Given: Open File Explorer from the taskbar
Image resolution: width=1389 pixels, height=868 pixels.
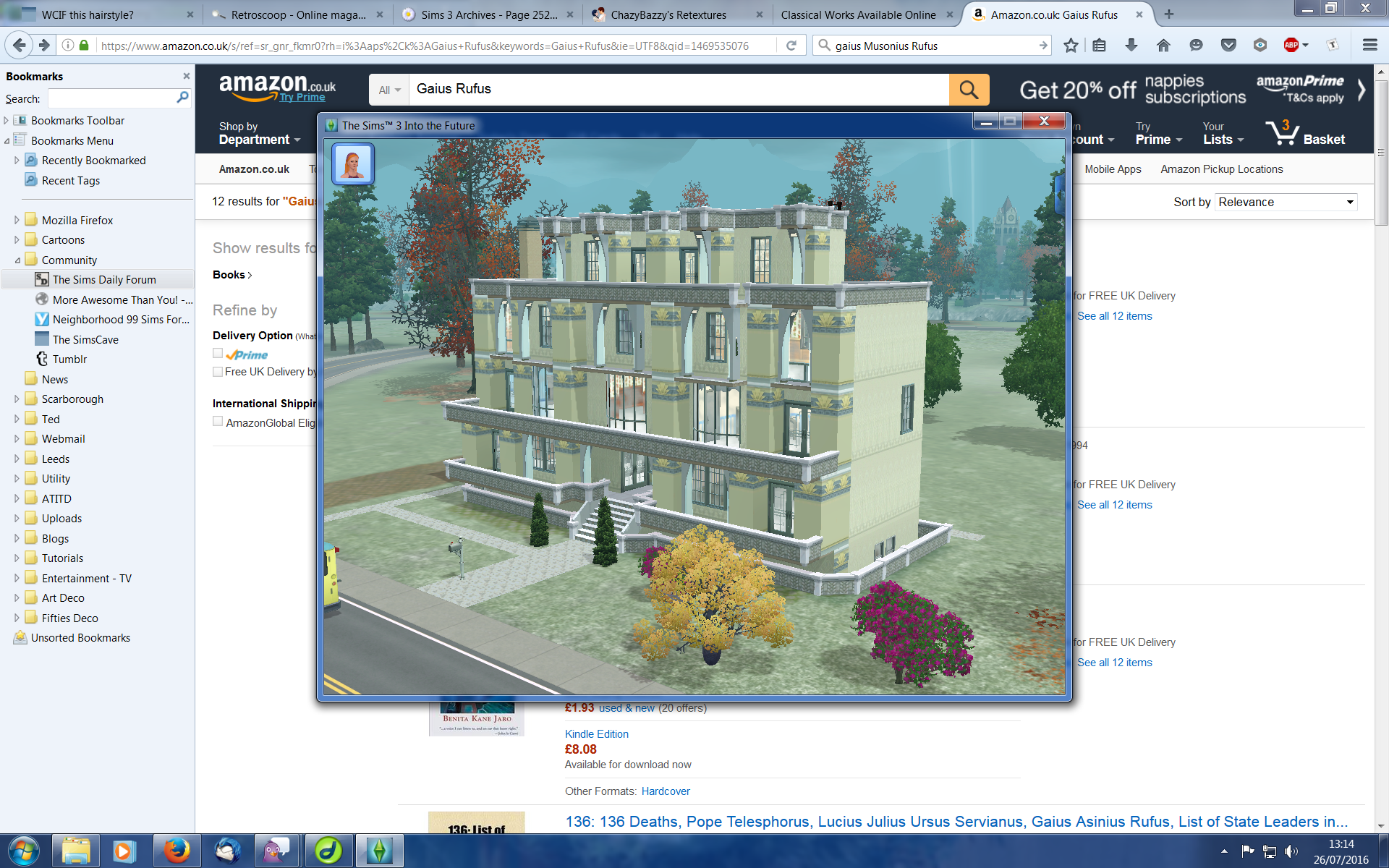Looking at the screenshot, I should point(75,851).
